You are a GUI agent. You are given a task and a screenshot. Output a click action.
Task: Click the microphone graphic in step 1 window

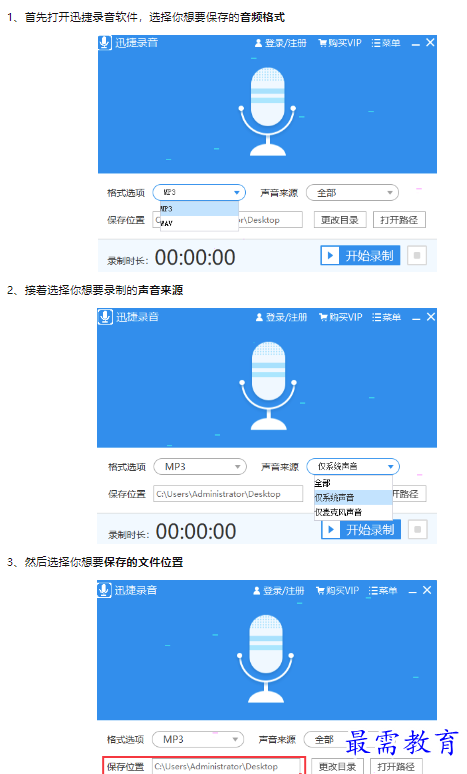[x=268, y=112]
